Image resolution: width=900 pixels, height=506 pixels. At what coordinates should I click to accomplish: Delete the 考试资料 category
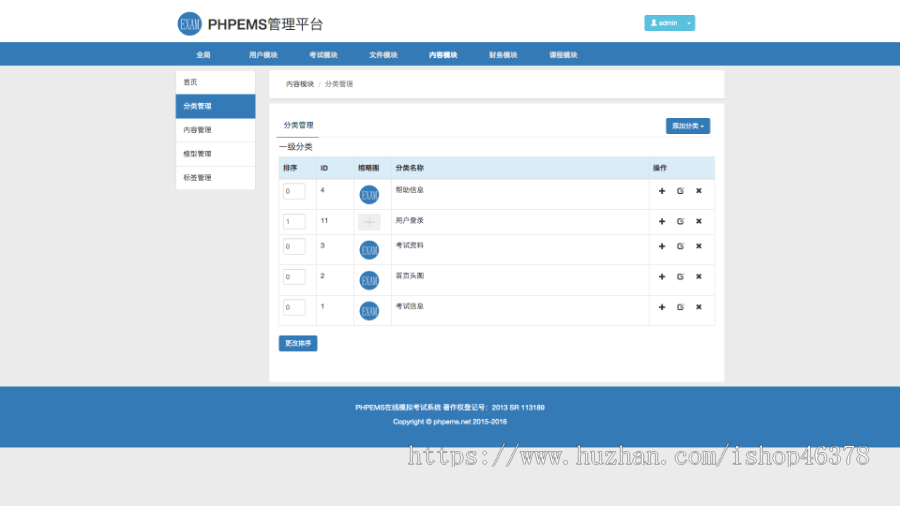pos(699,246)
